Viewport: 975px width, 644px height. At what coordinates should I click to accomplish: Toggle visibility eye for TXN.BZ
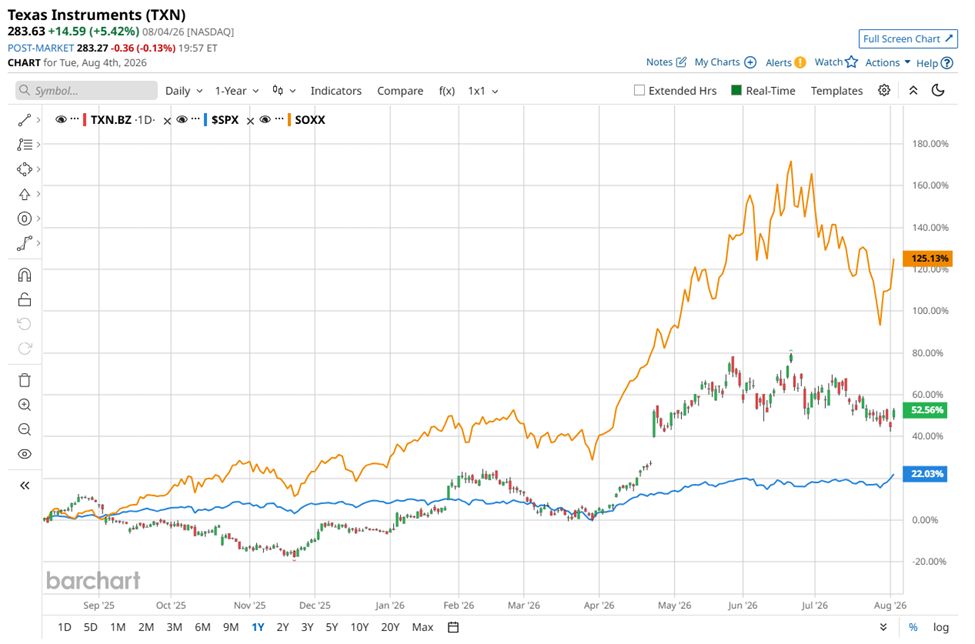(x=61, y=119)
